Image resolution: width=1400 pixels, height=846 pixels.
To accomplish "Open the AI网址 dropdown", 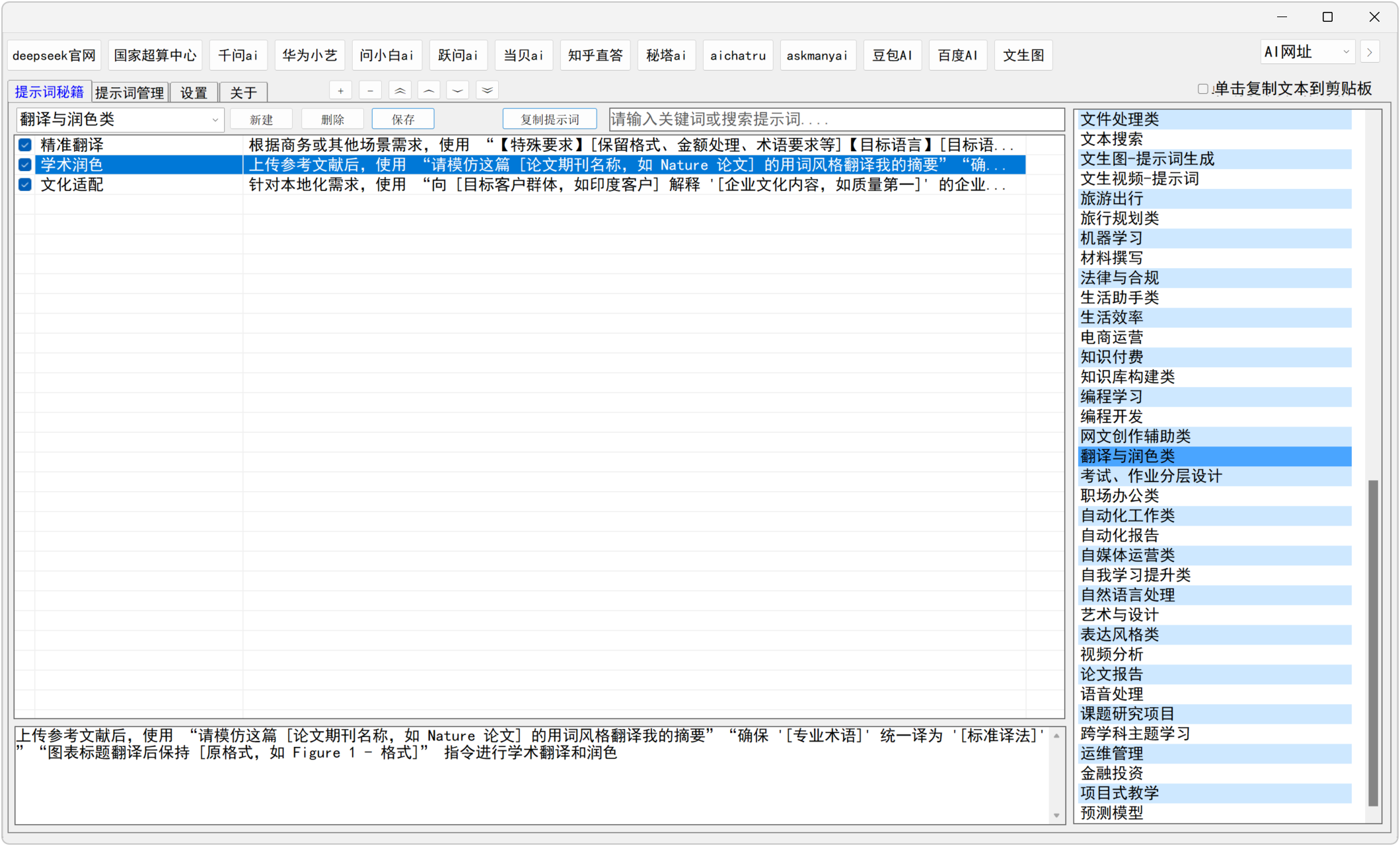I will [1308, 52].
